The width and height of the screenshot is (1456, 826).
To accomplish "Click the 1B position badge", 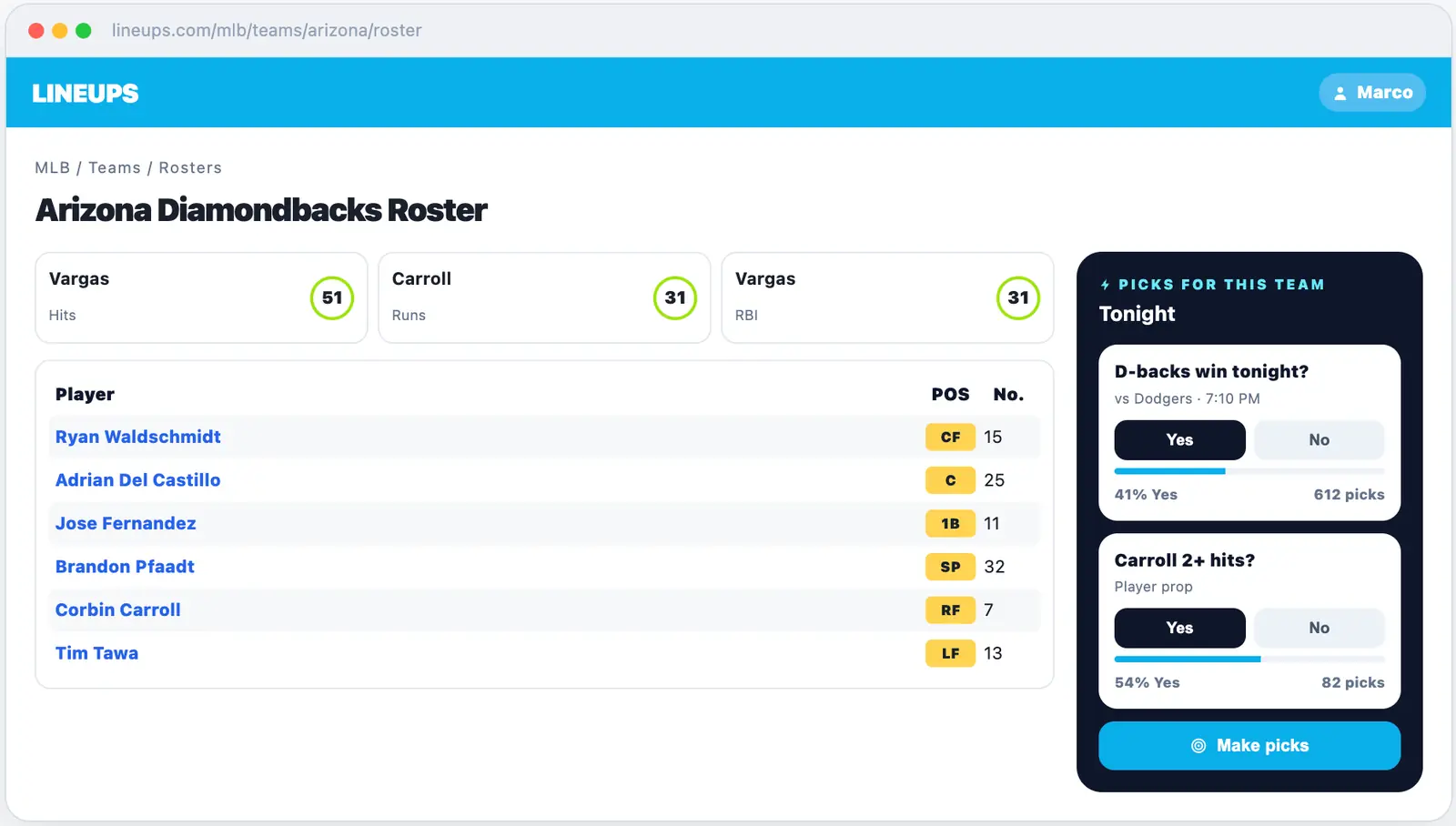I will pos(950,524).
